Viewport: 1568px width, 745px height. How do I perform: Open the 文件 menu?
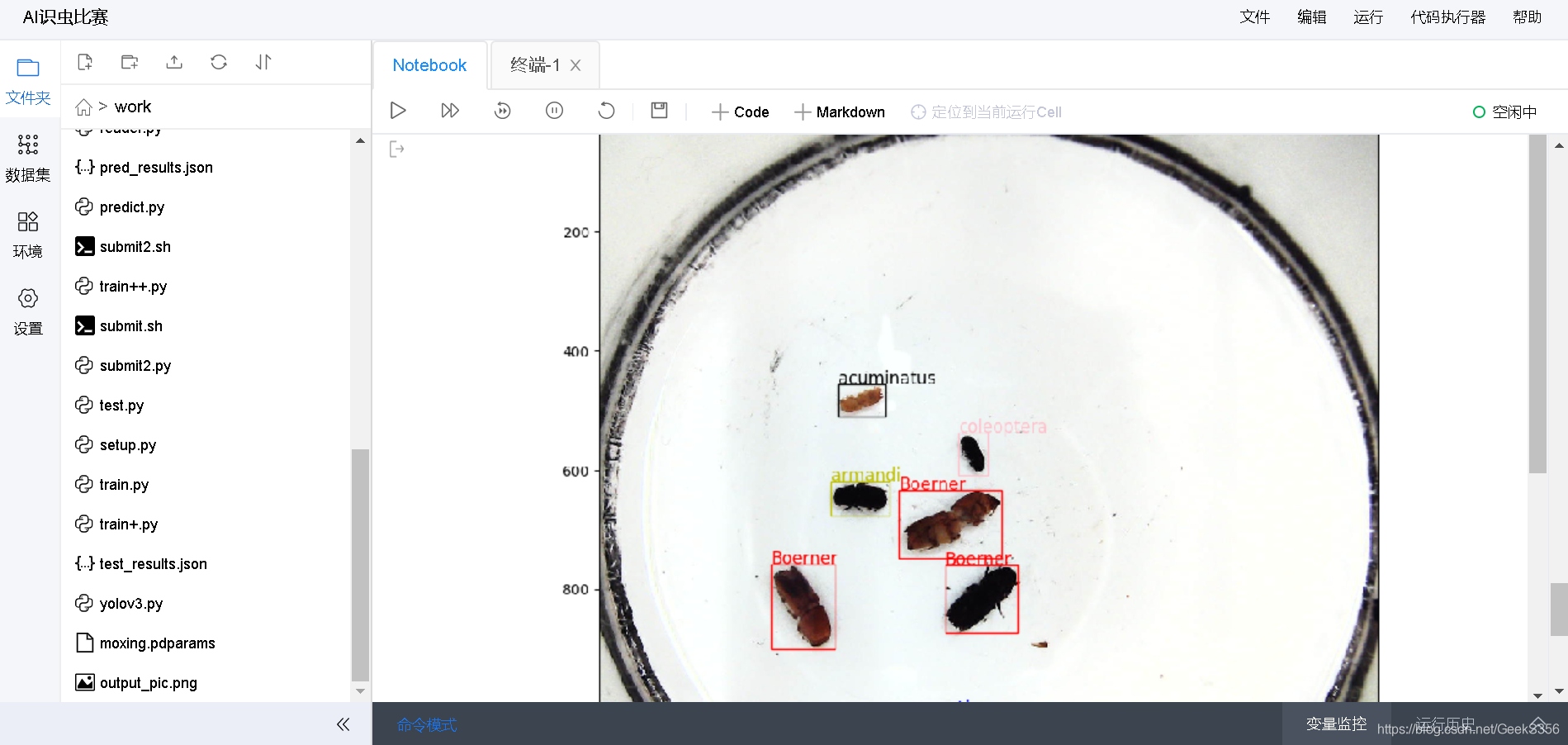tap(1254, 17)
